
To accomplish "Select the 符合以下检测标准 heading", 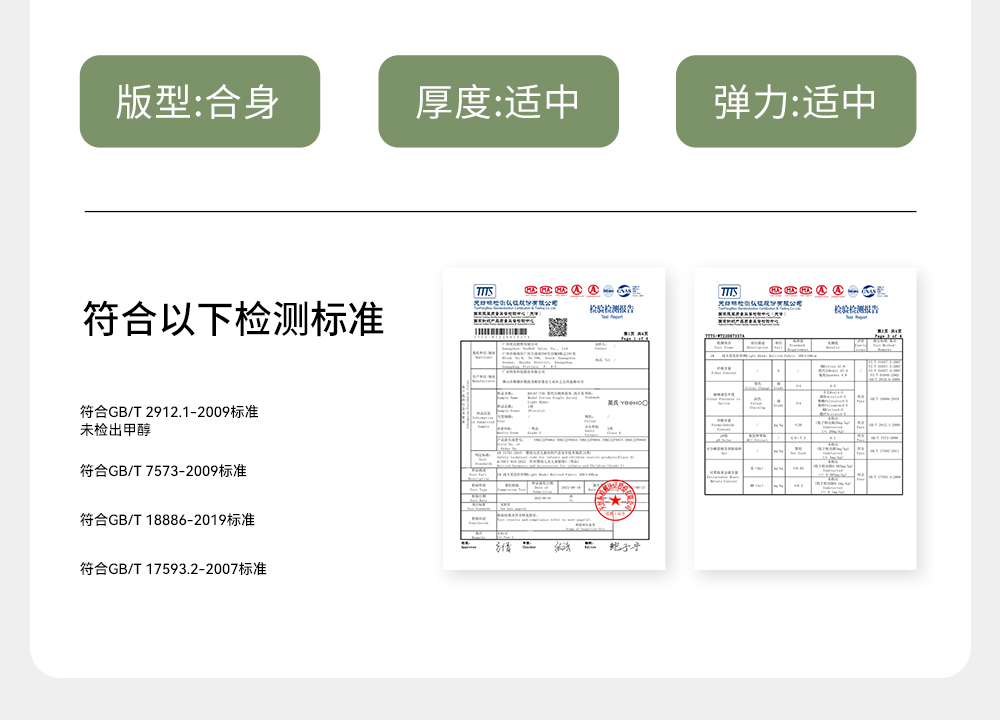I will [x=233, y=319].
